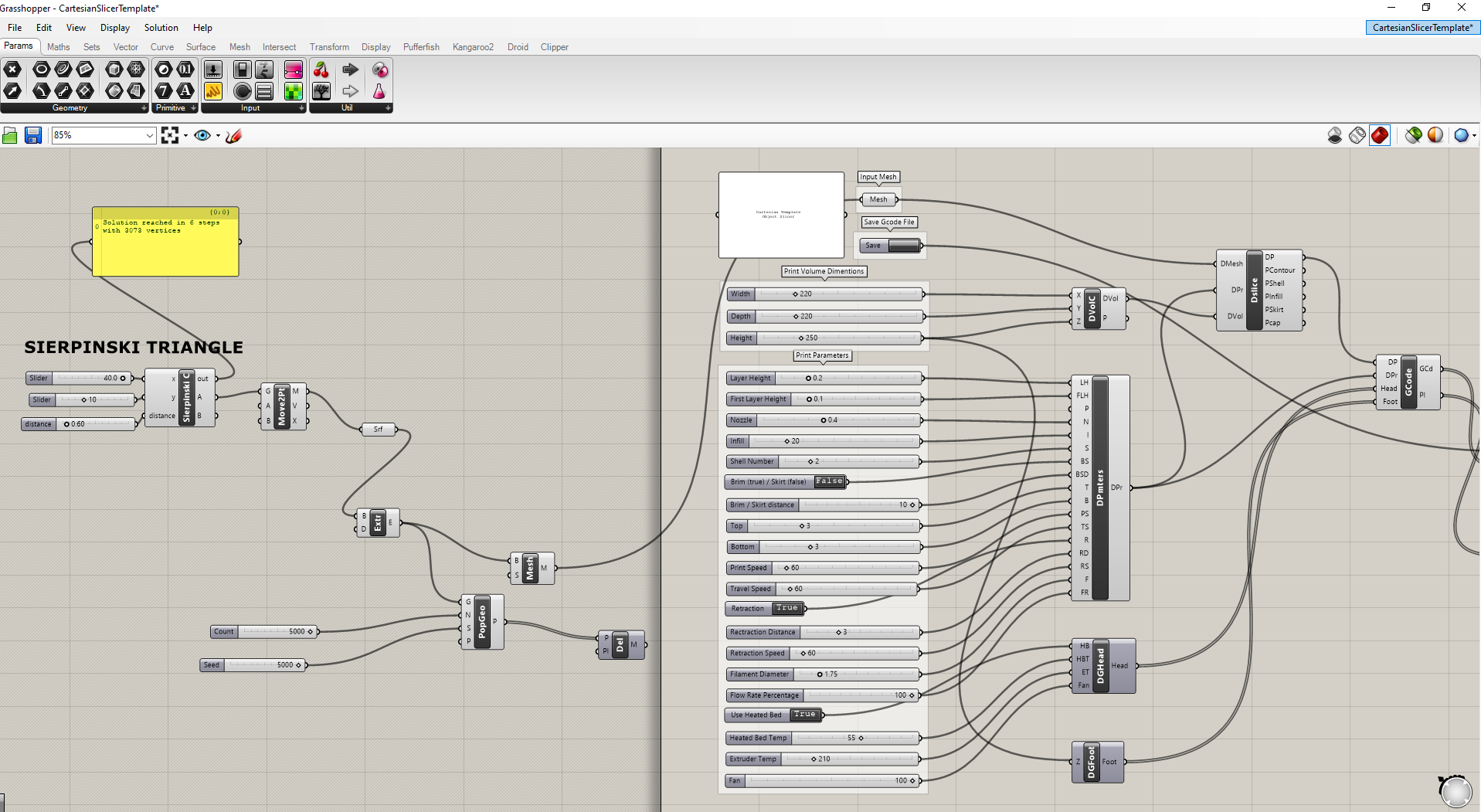Select the Integer (7) primitive icon
The image size is (1481, 812).
coord(164,91)
